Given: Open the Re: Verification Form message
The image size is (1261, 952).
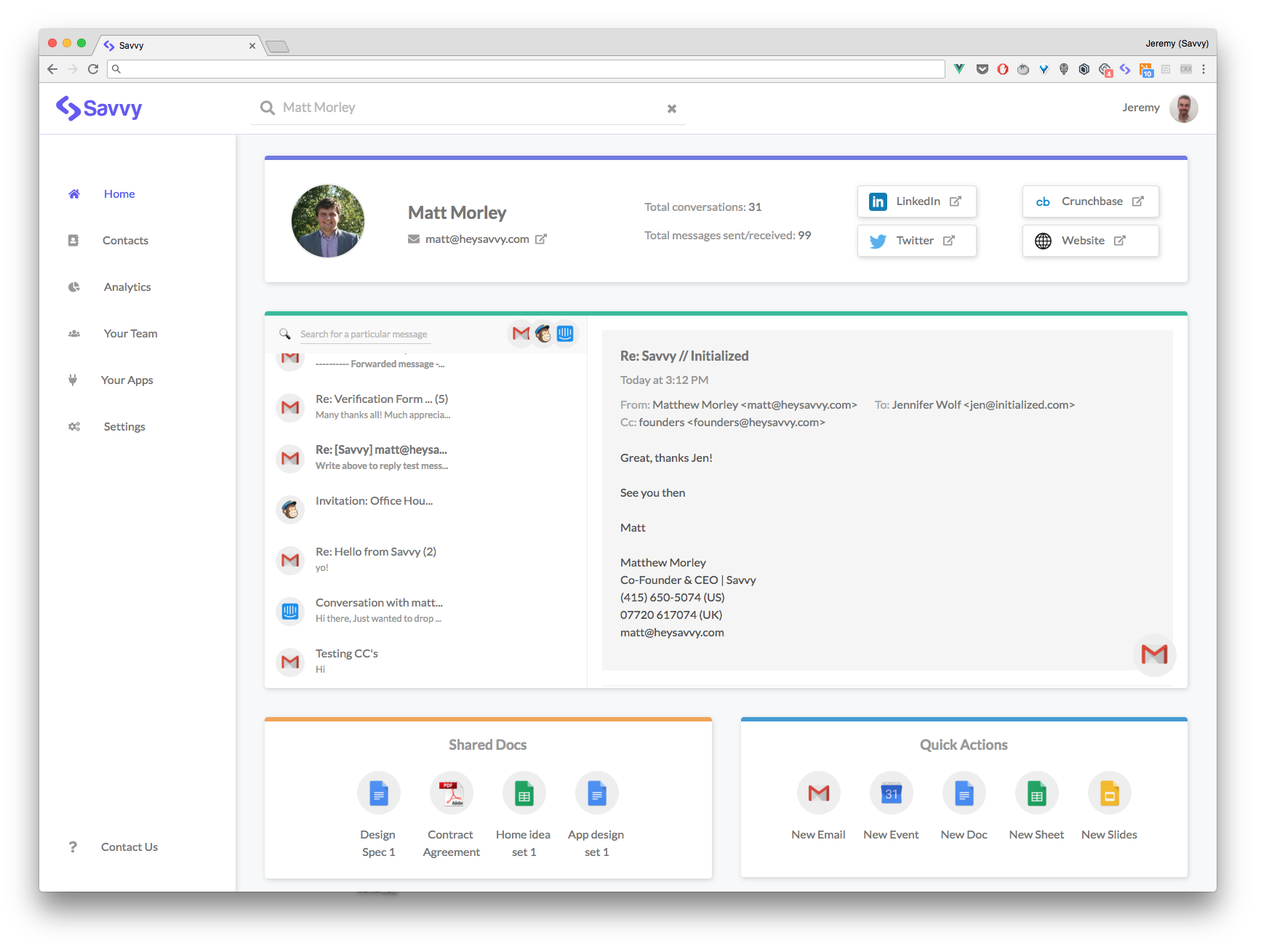Looking at the screenshot, I should tap(426, 407).
